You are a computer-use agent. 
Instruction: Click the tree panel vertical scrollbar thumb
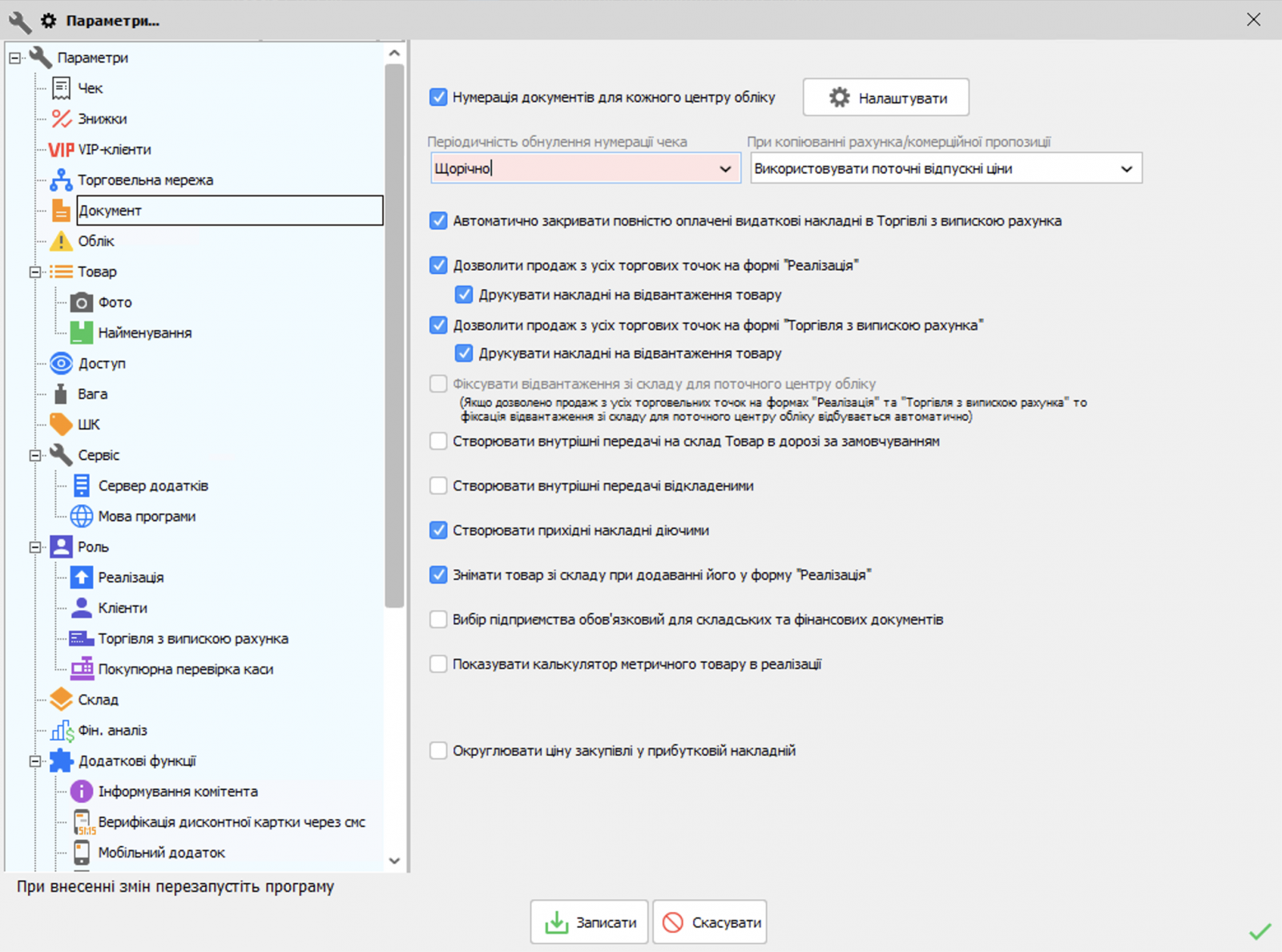pos(394,337)
